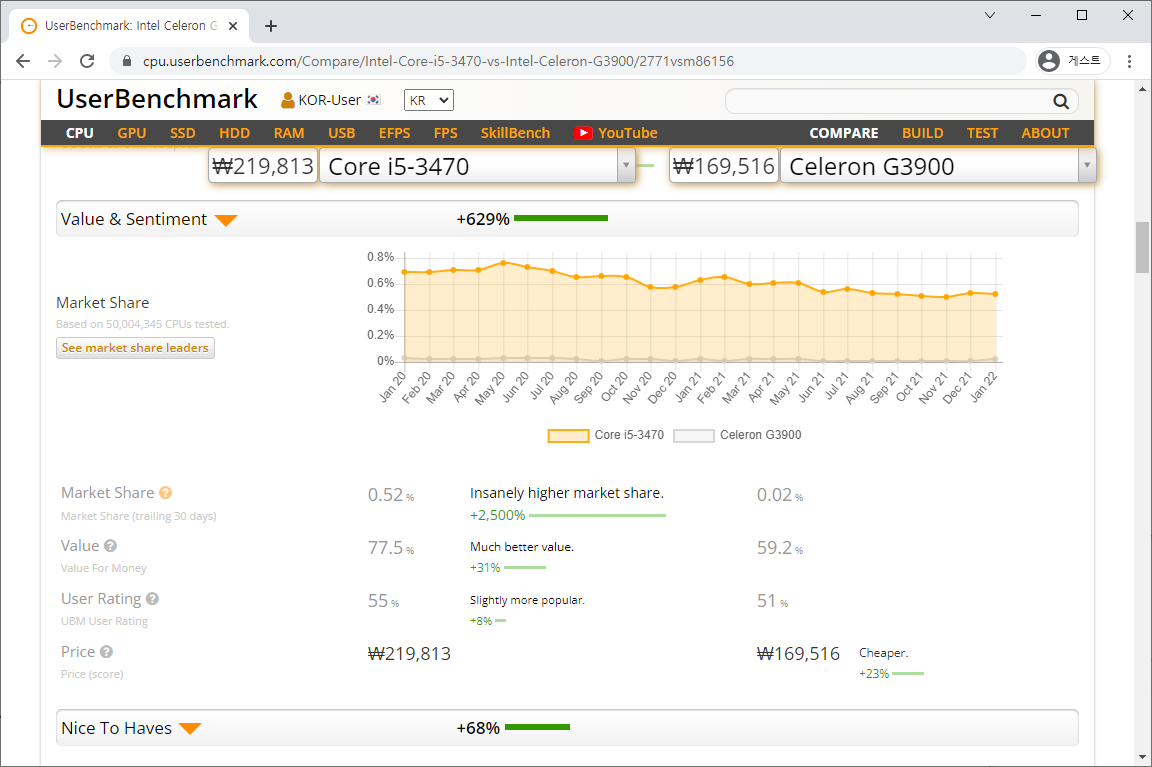Open the TEST page
1152x767 pixels.
click(982, 133)
